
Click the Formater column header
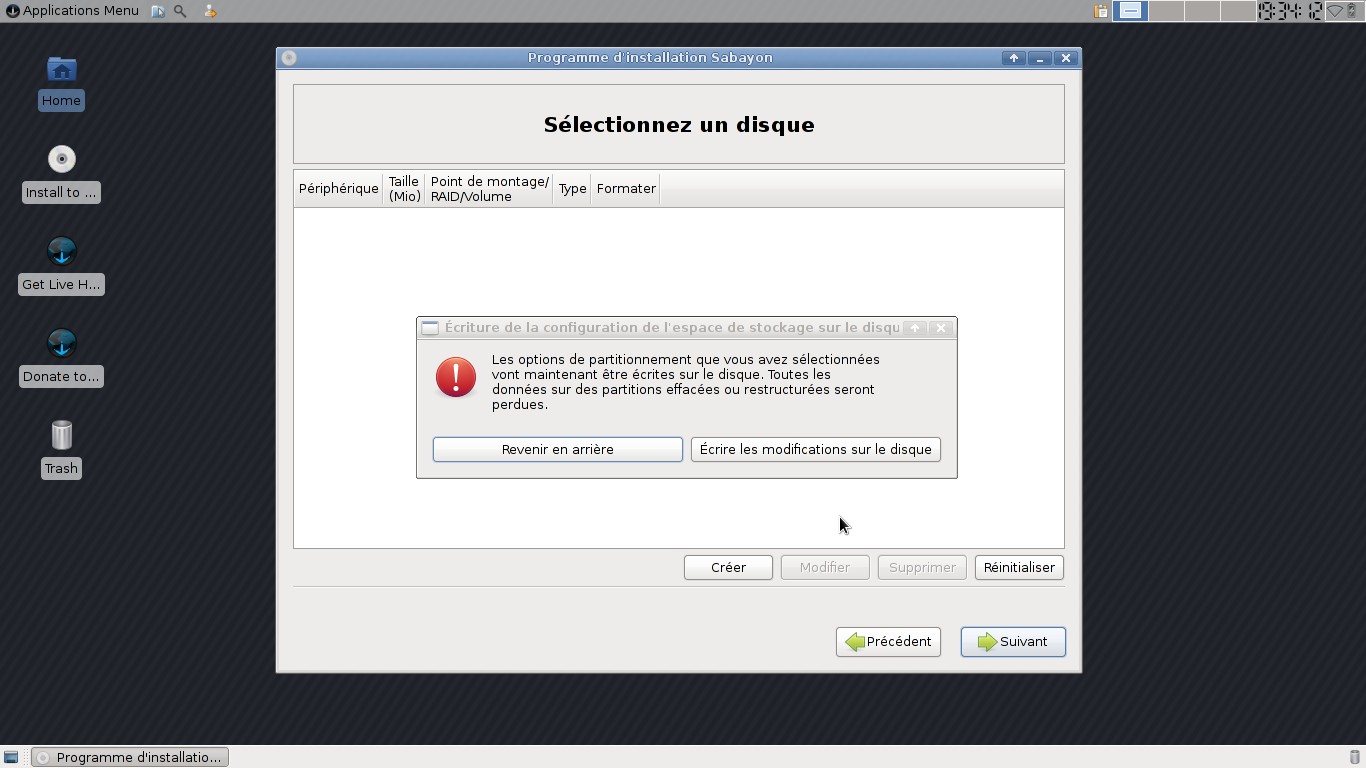tap(626, 188)
